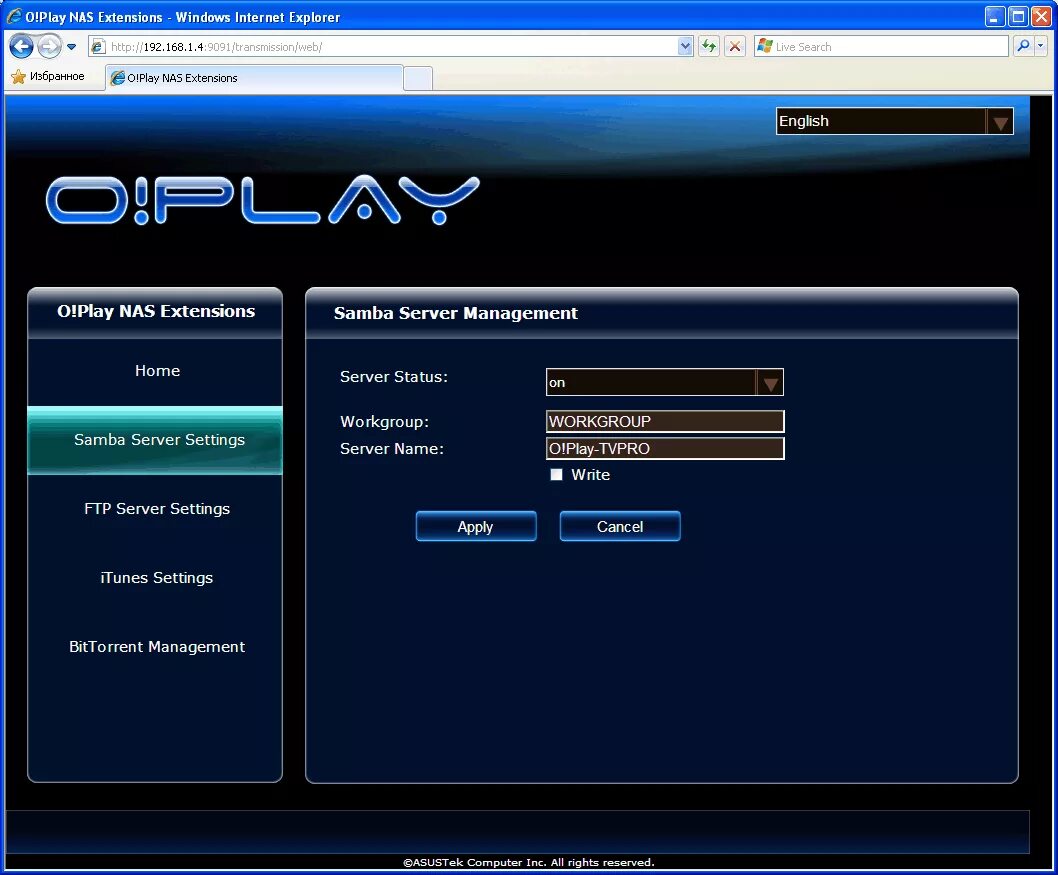Close the Internet Explorer window
The width and height of the screenshot is (1058, 875).
1041,16
